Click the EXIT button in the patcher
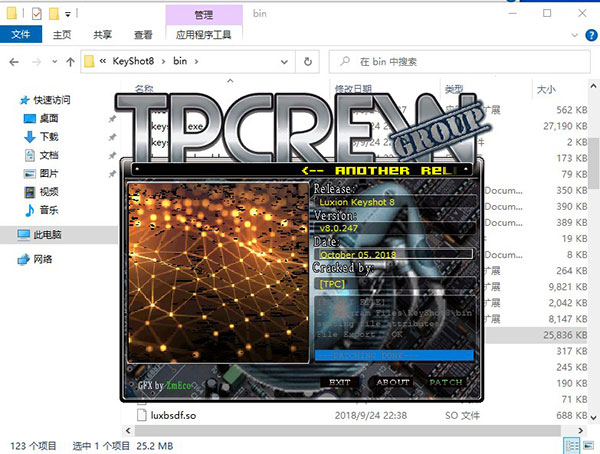 339,382
